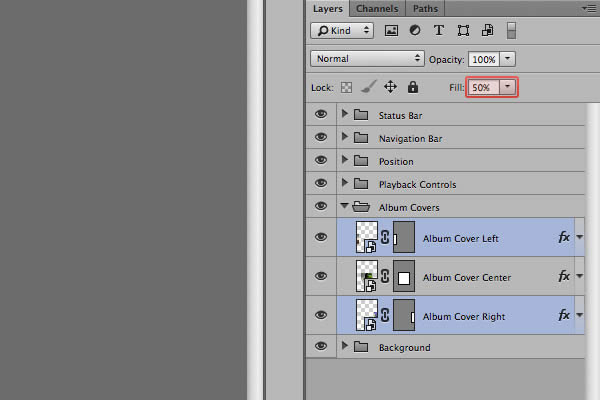Click the Album Cover Right layer mask thumbnail
The height and width of the screenshot is (400, 600).
coord(404,316)
